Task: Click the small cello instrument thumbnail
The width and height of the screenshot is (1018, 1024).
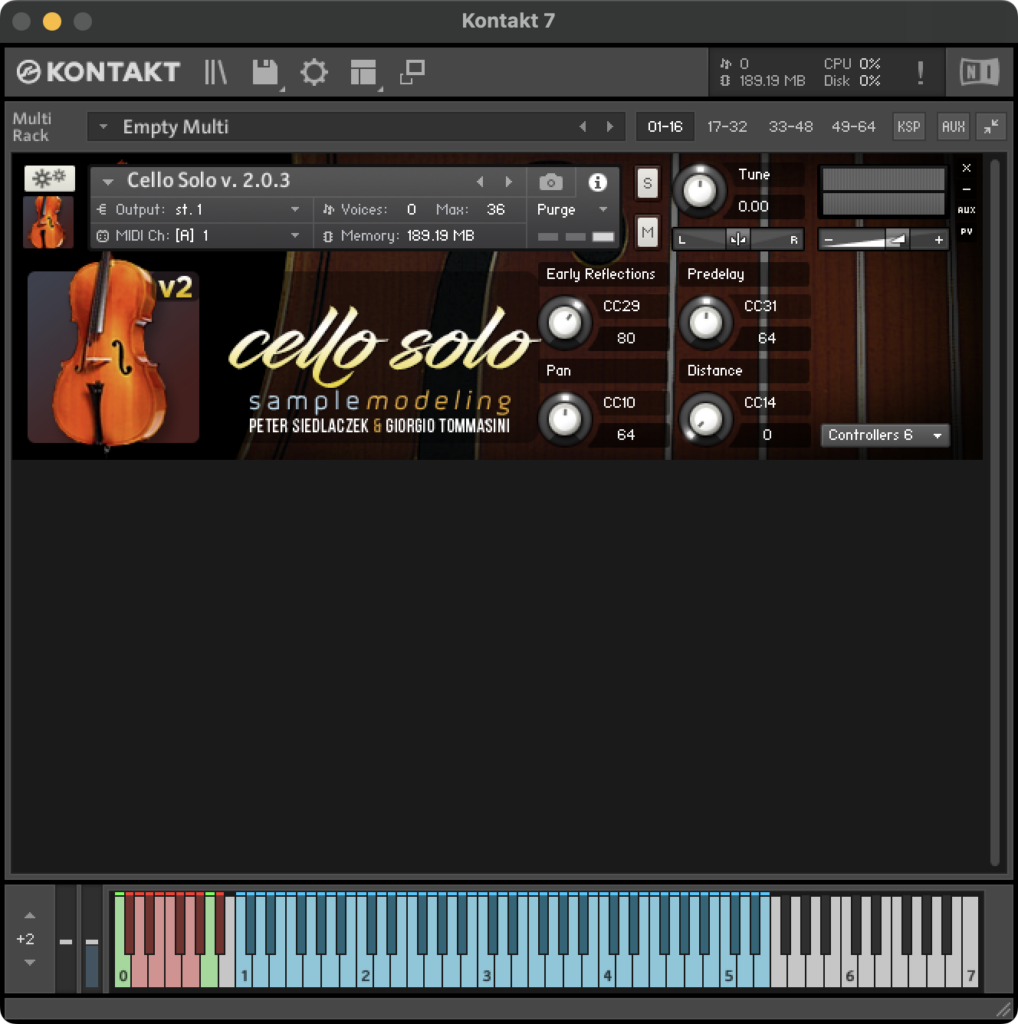Action: (48, 222)
